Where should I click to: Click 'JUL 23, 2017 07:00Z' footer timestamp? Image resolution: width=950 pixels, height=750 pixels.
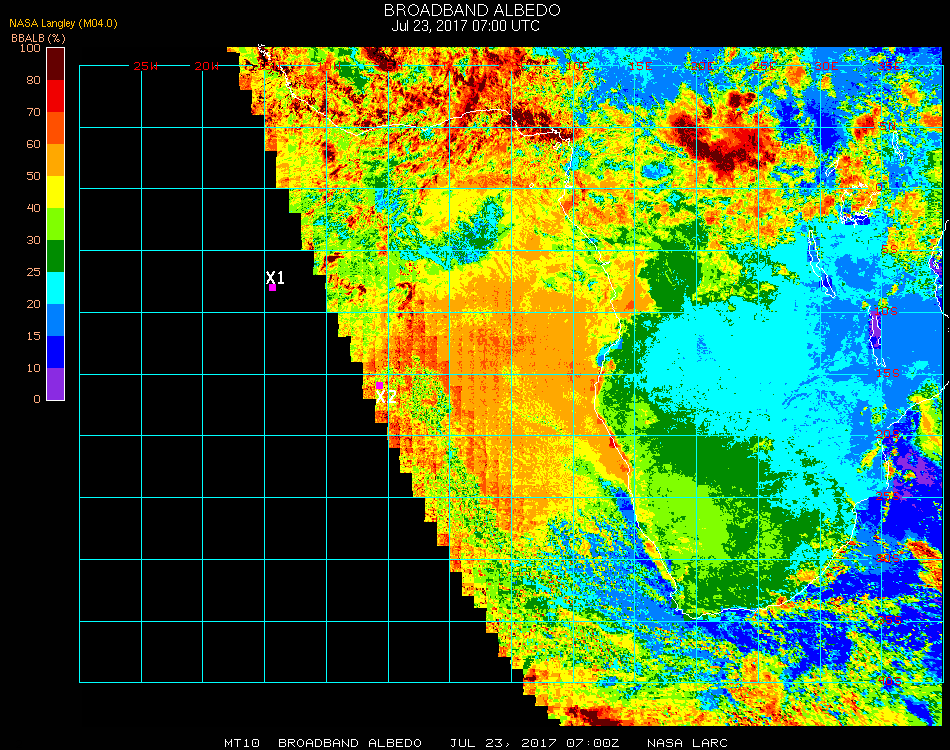(x=534, y=743)
